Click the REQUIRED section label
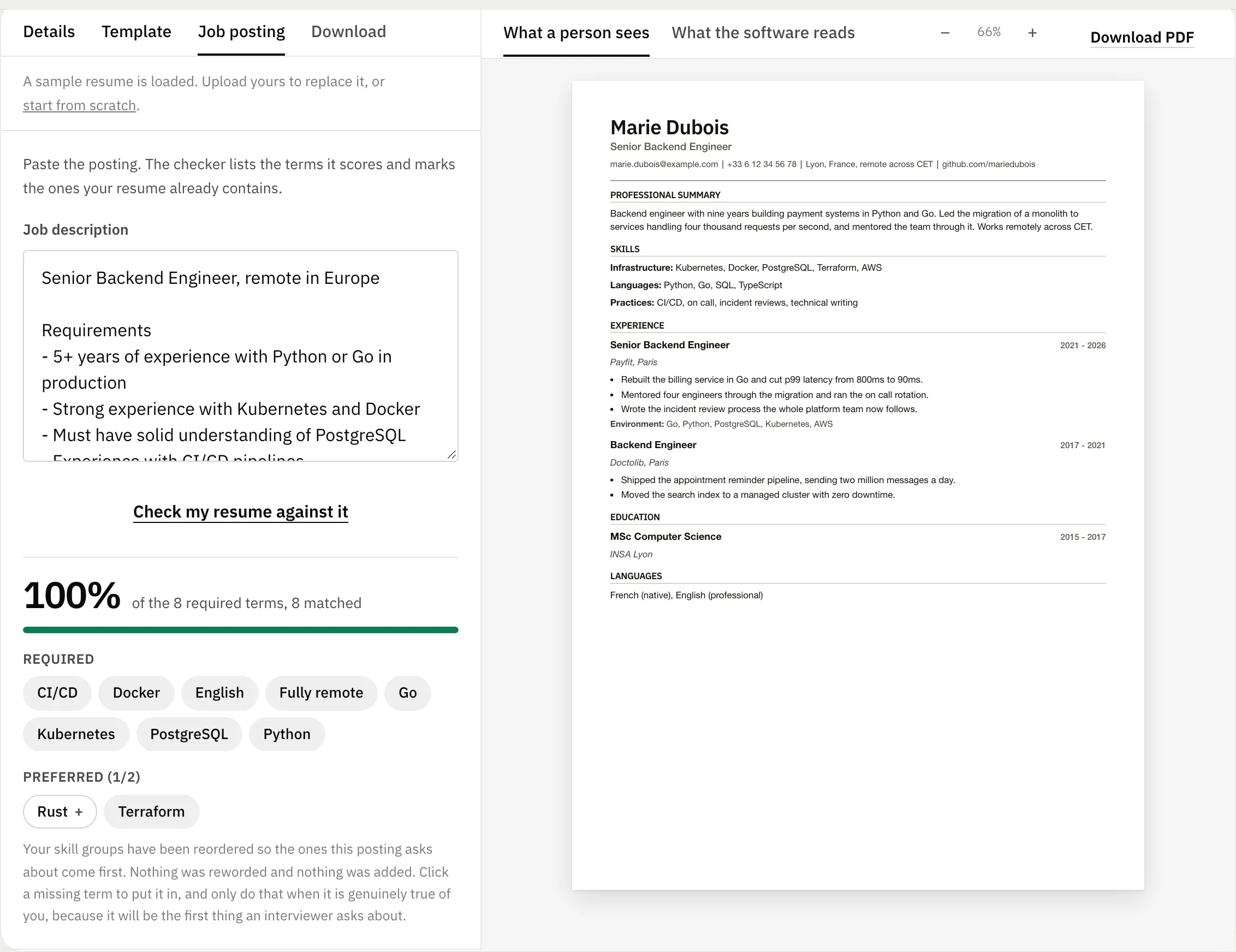Screen dimensions: 1236x952 pyautogui.click(x=58, y=659)
